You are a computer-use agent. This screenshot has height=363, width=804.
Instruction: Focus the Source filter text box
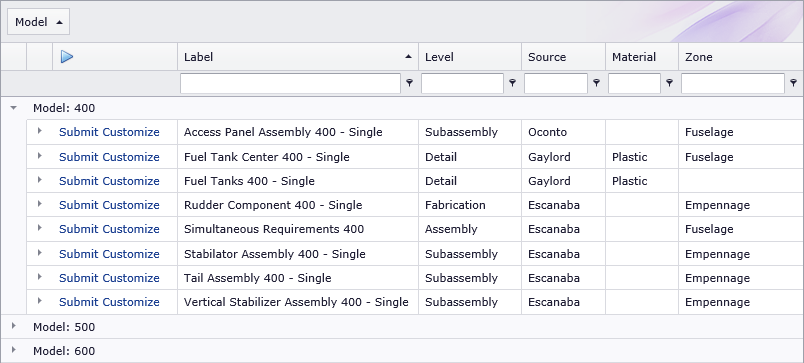pos(556,83)
